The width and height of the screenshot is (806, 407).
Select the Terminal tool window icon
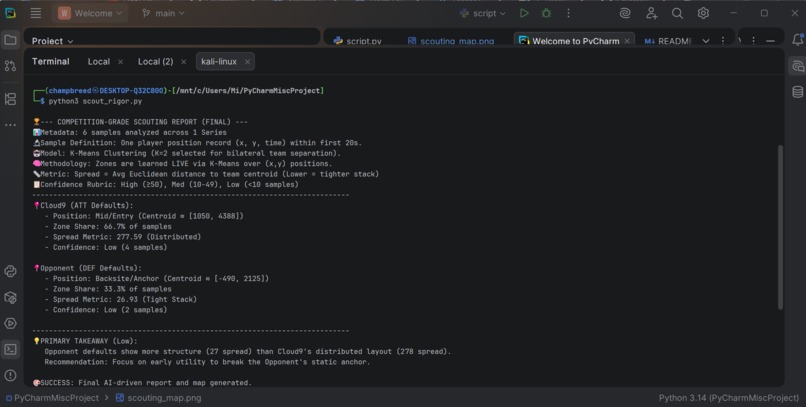tap(10, 349)
